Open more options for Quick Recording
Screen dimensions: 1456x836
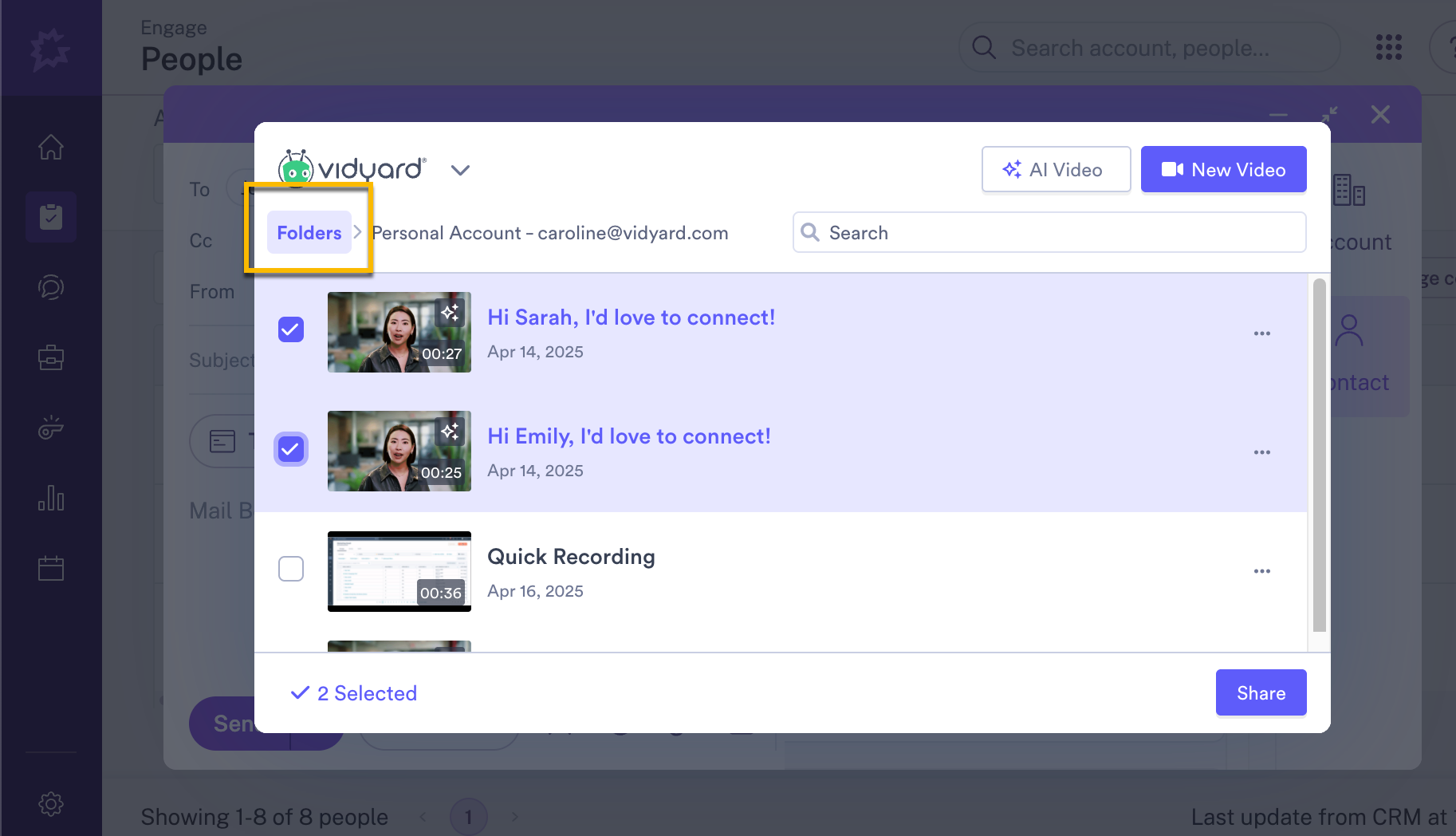click(1261, 571)
